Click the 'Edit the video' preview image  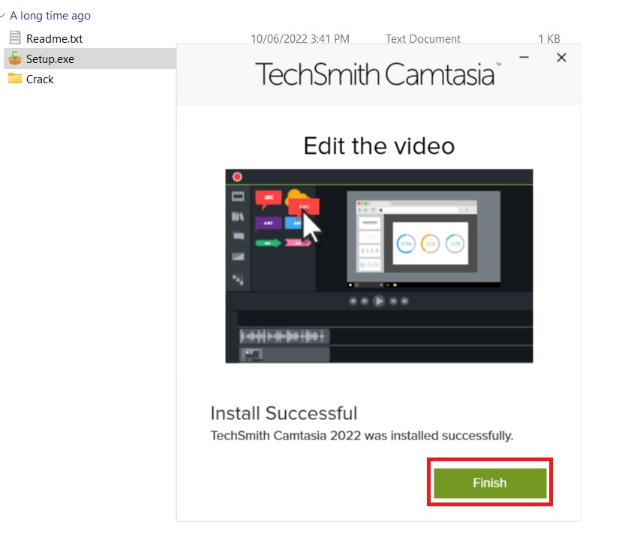(x=379, y=266)
